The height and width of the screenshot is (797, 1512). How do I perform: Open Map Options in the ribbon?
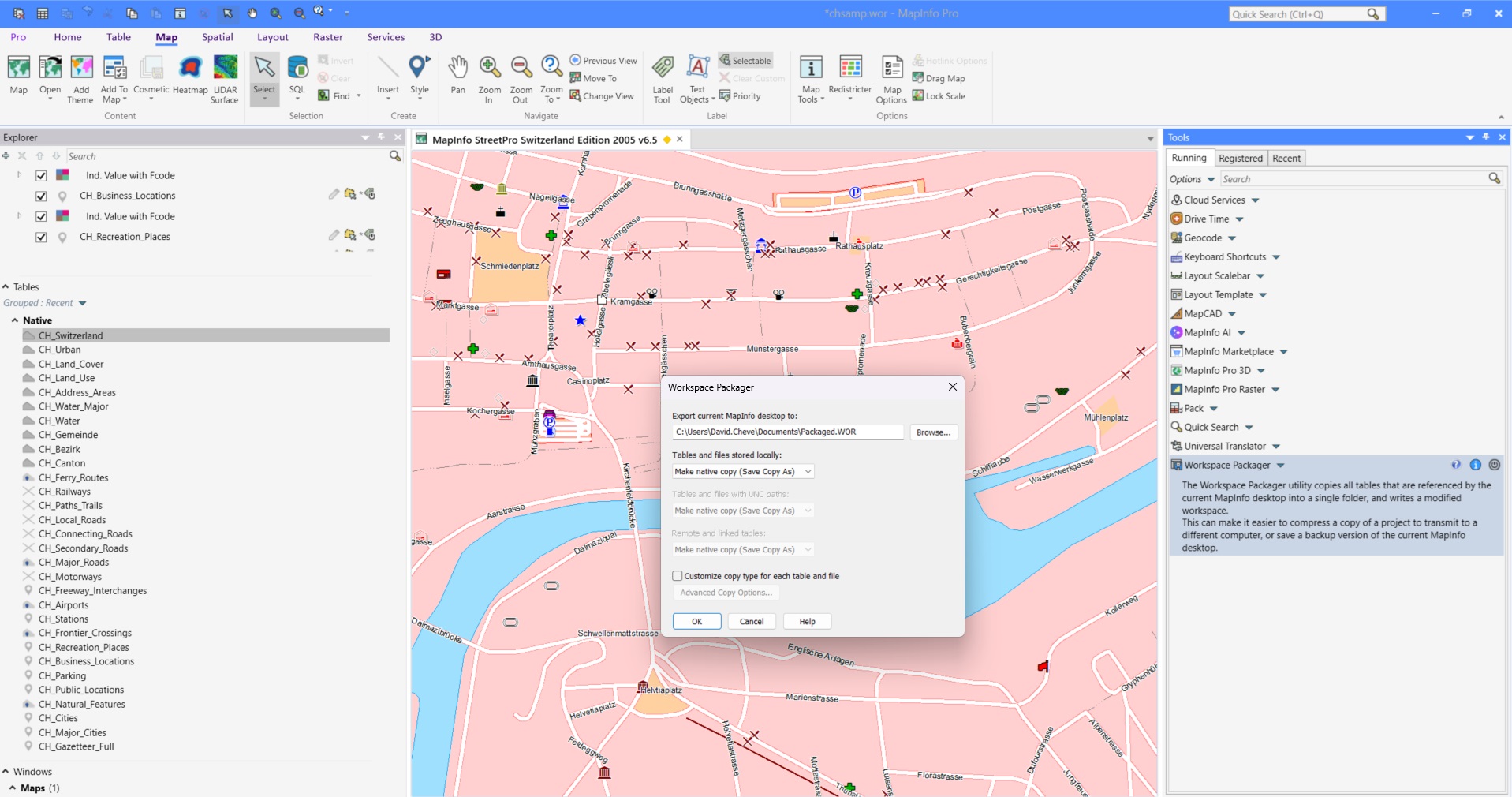[892, 79]
